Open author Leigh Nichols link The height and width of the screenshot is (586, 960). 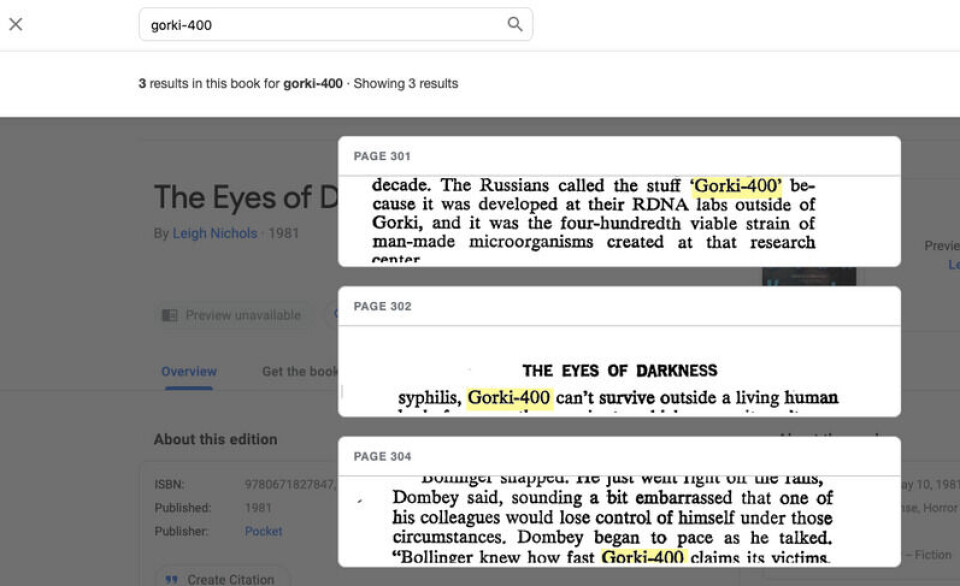pos(215,234)
